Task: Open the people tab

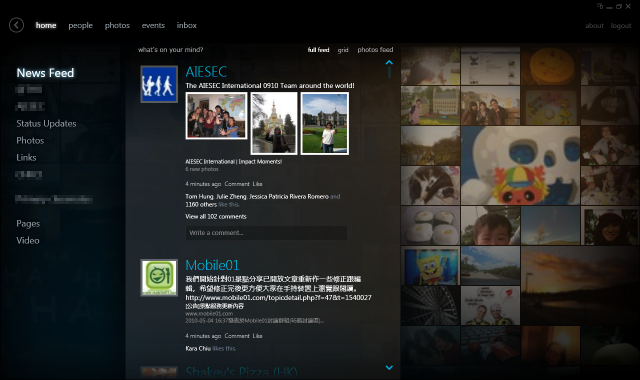Action: [x=80, y=25]
